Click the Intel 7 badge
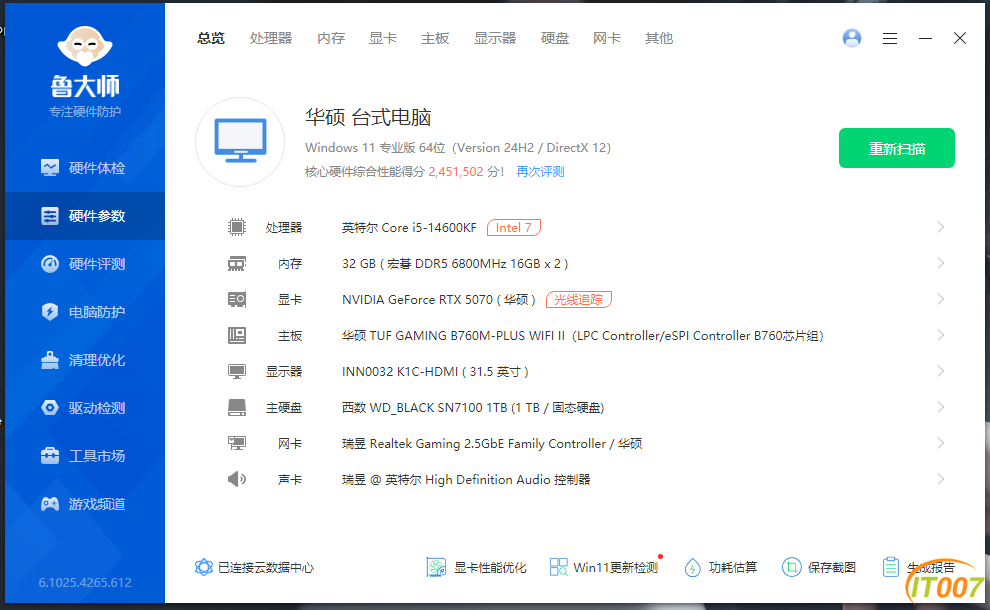Screen dimensions: 990x610 514,227
